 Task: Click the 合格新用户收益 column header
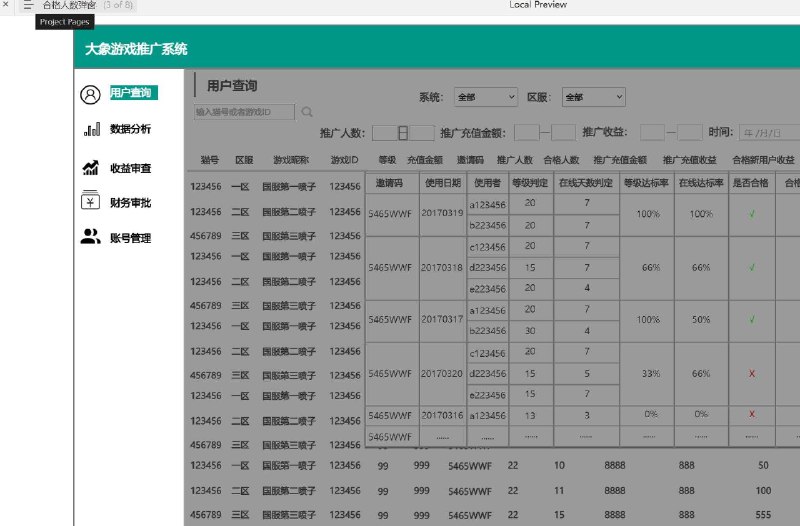763,160
